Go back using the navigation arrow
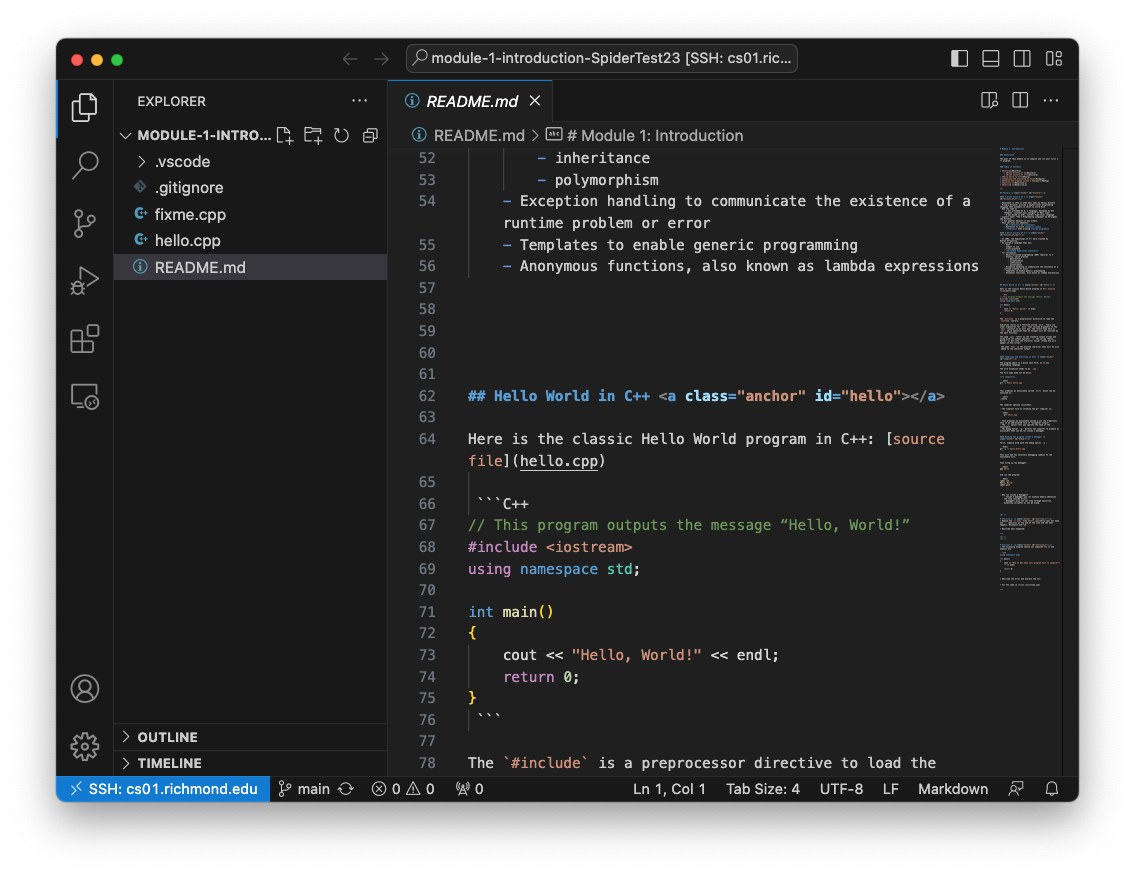Viewport: 1135px width, 876px height. click(x=350, y=59)
